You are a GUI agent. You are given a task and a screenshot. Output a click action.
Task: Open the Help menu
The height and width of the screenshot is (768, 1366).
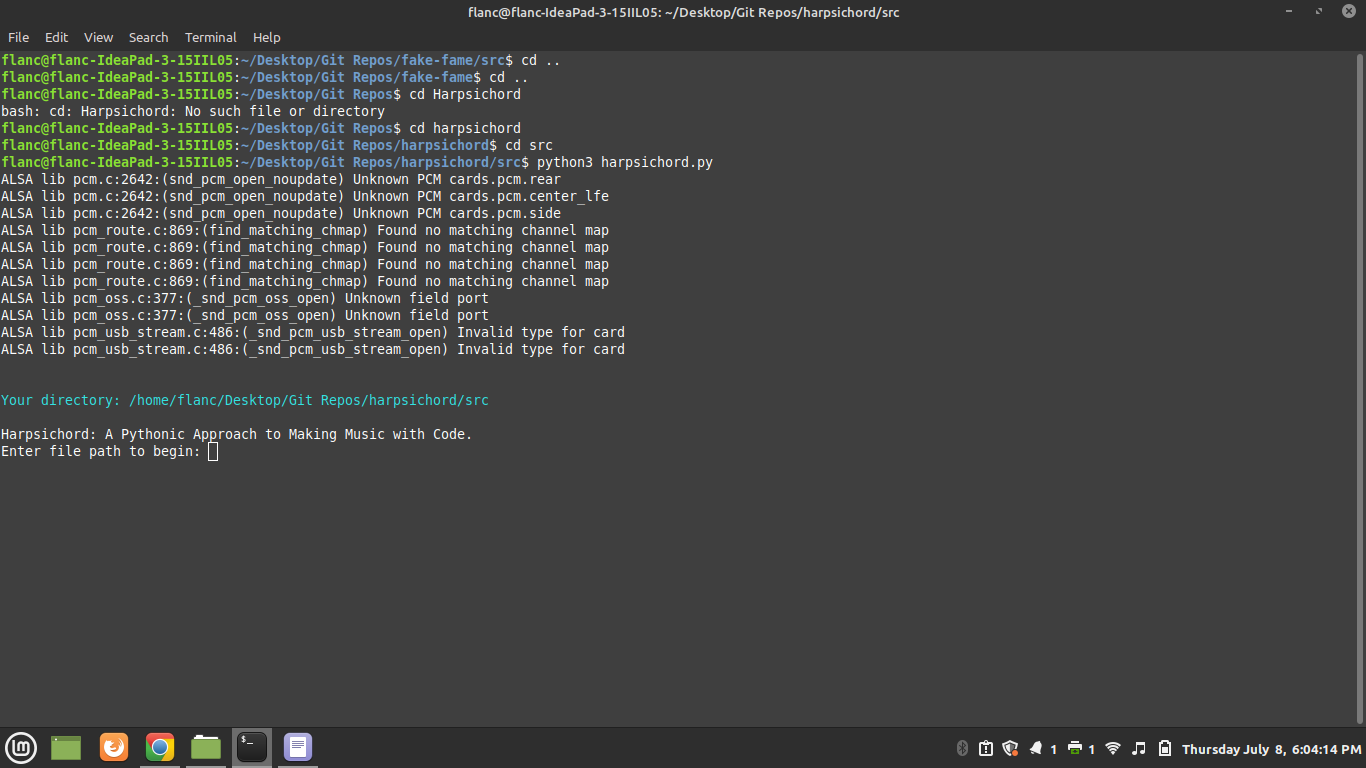[x=266, y=37]
